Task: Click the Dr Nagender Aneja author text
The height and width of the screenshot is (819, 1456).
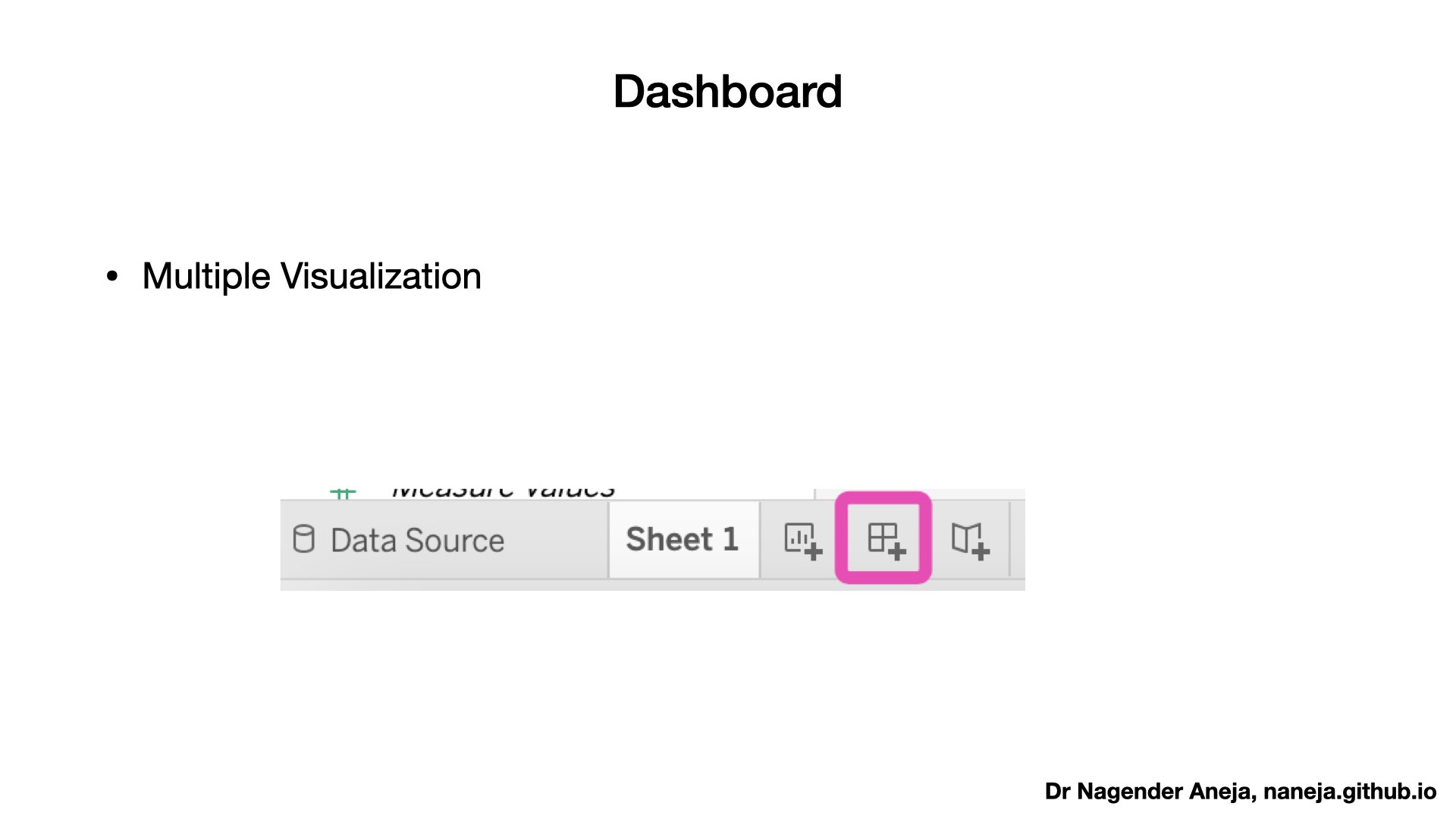Action: click(1150, 791)
